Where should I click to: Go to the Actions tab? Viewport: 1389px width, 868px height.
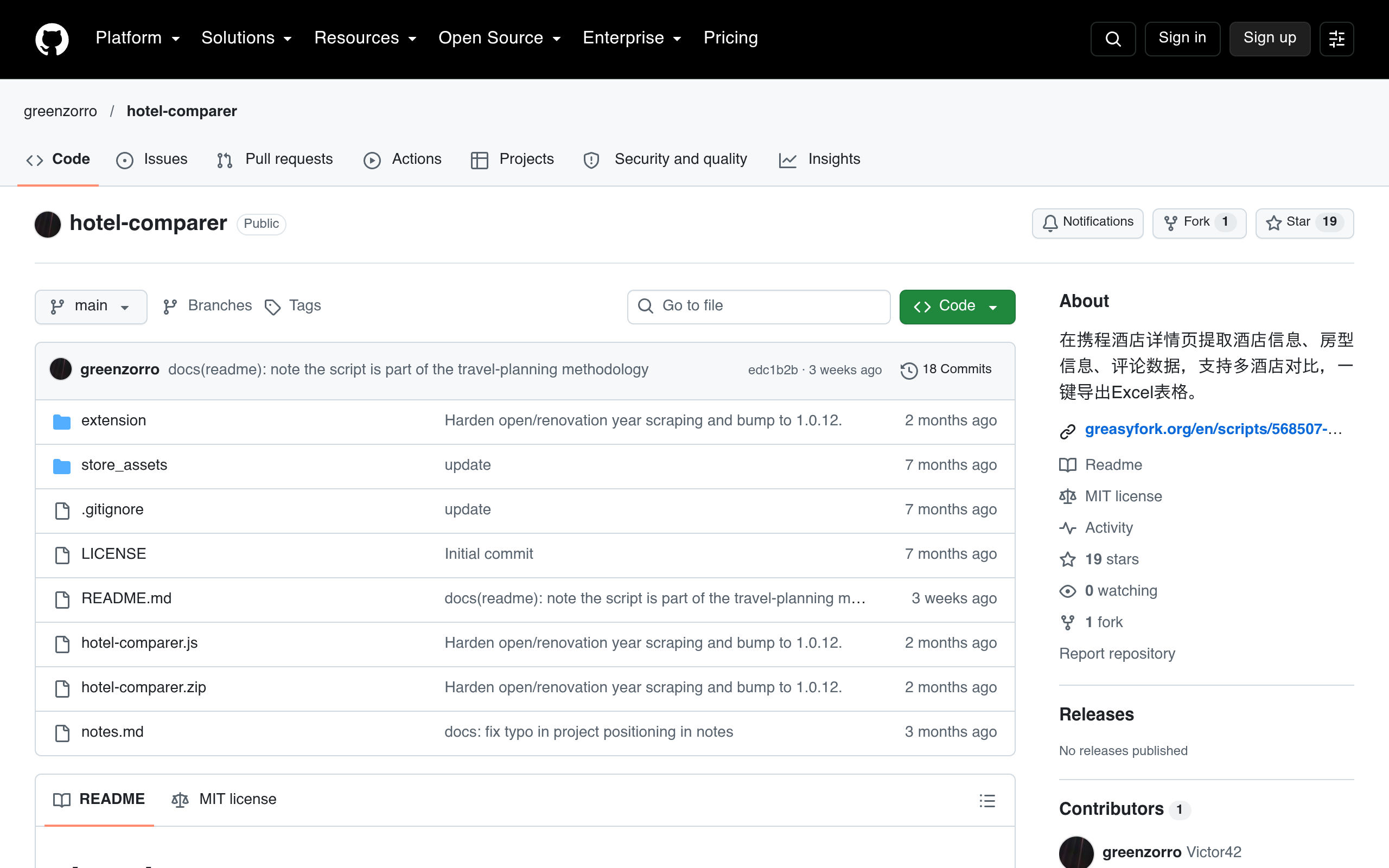pos(403,159)
